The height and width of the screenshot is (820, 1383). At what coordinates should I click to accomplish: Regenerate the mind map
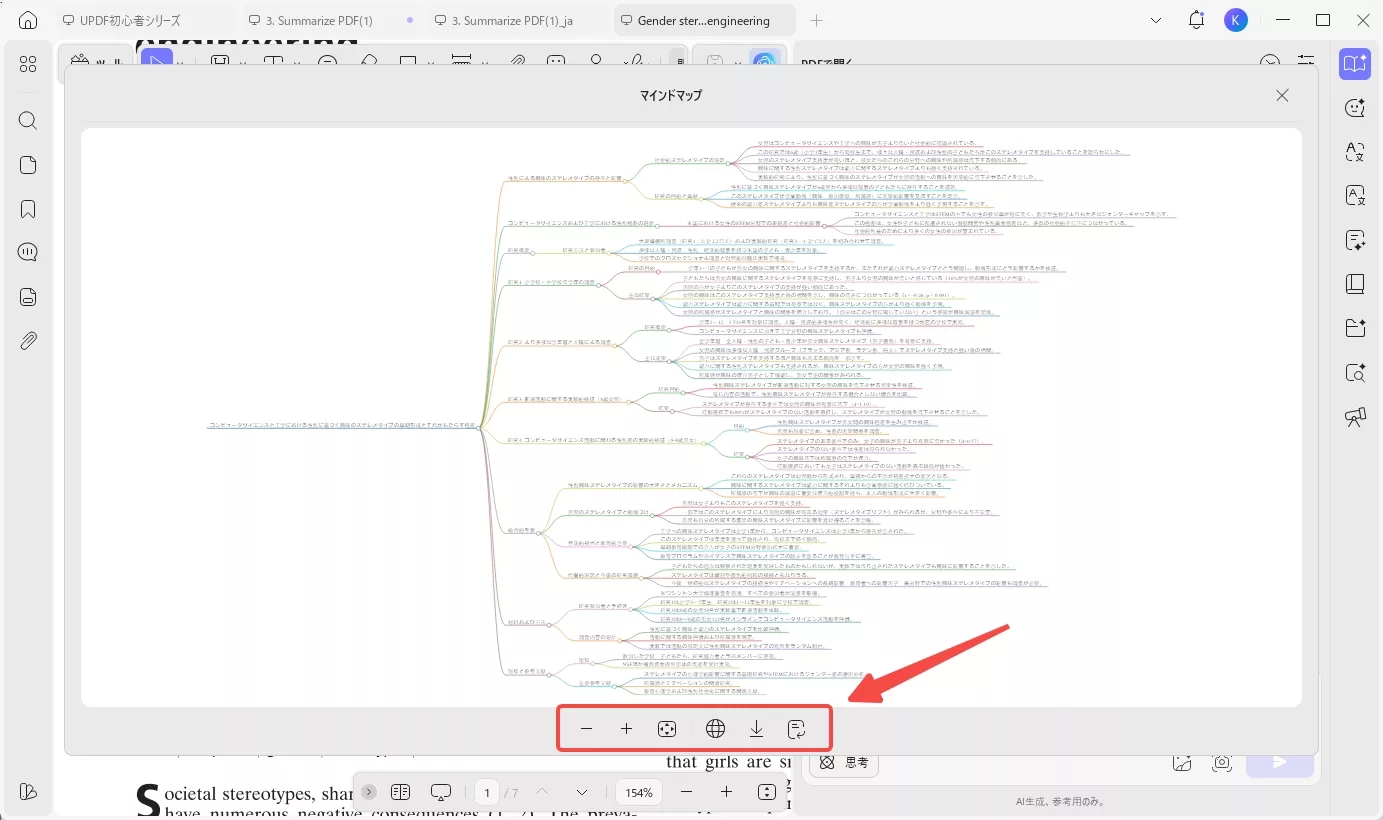pos(796,729)
